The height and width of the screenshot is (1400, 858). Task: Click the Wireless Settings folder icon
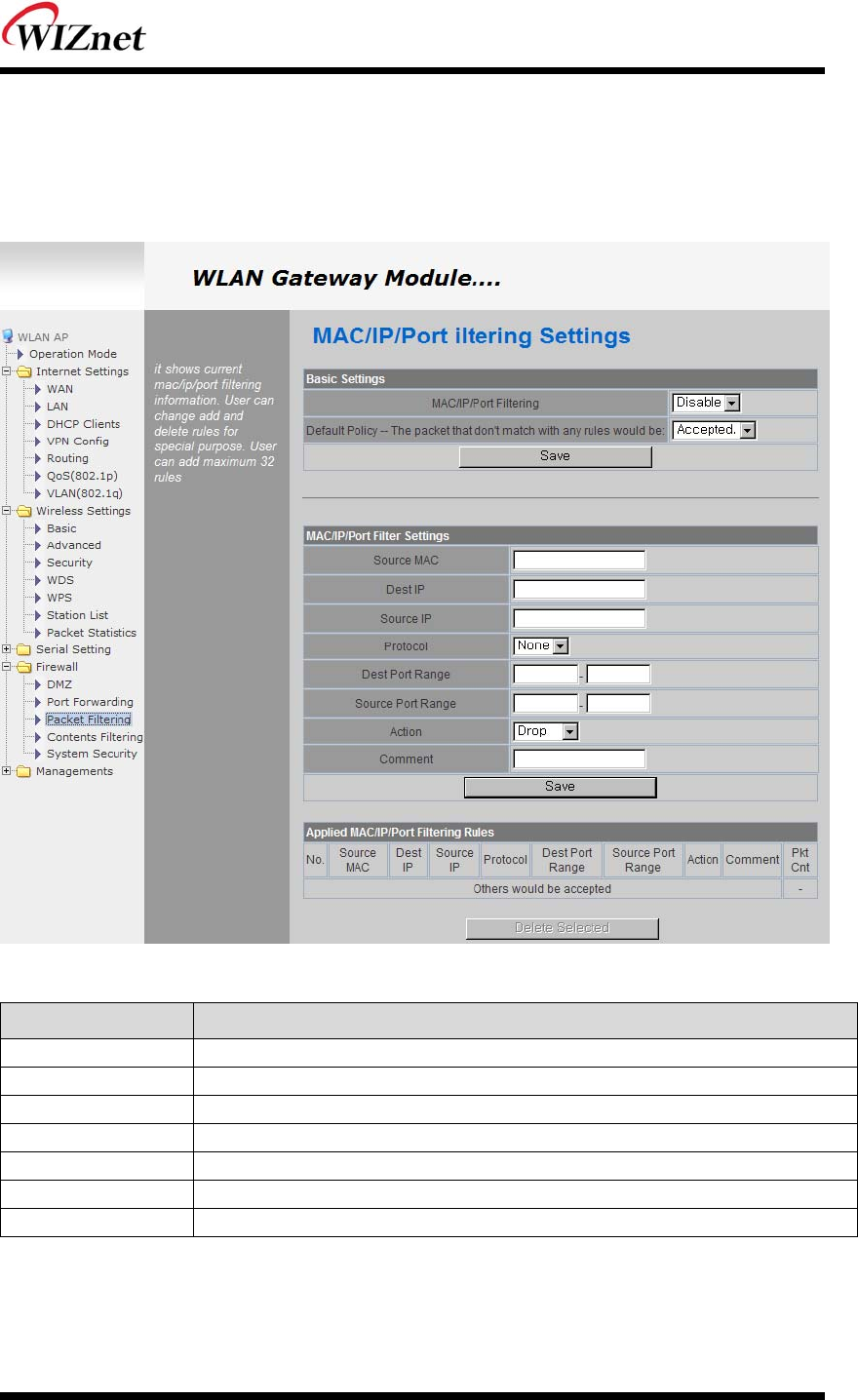click(x=24, y=511)
